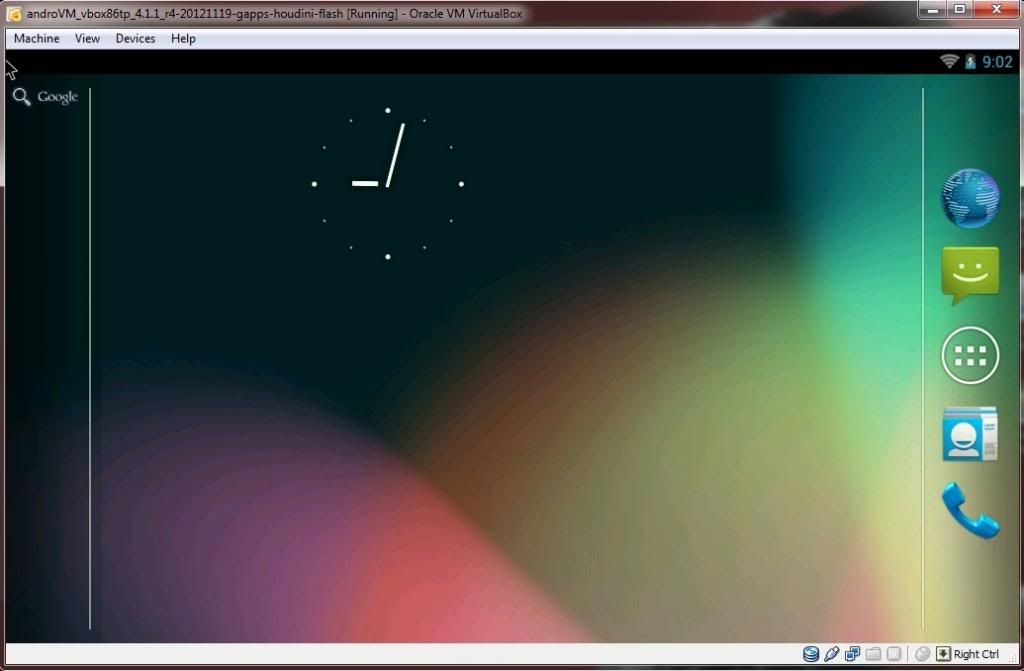This screenshot has width=1024, height=671.
Task: Open the Help menu
Action: (183, 39)
